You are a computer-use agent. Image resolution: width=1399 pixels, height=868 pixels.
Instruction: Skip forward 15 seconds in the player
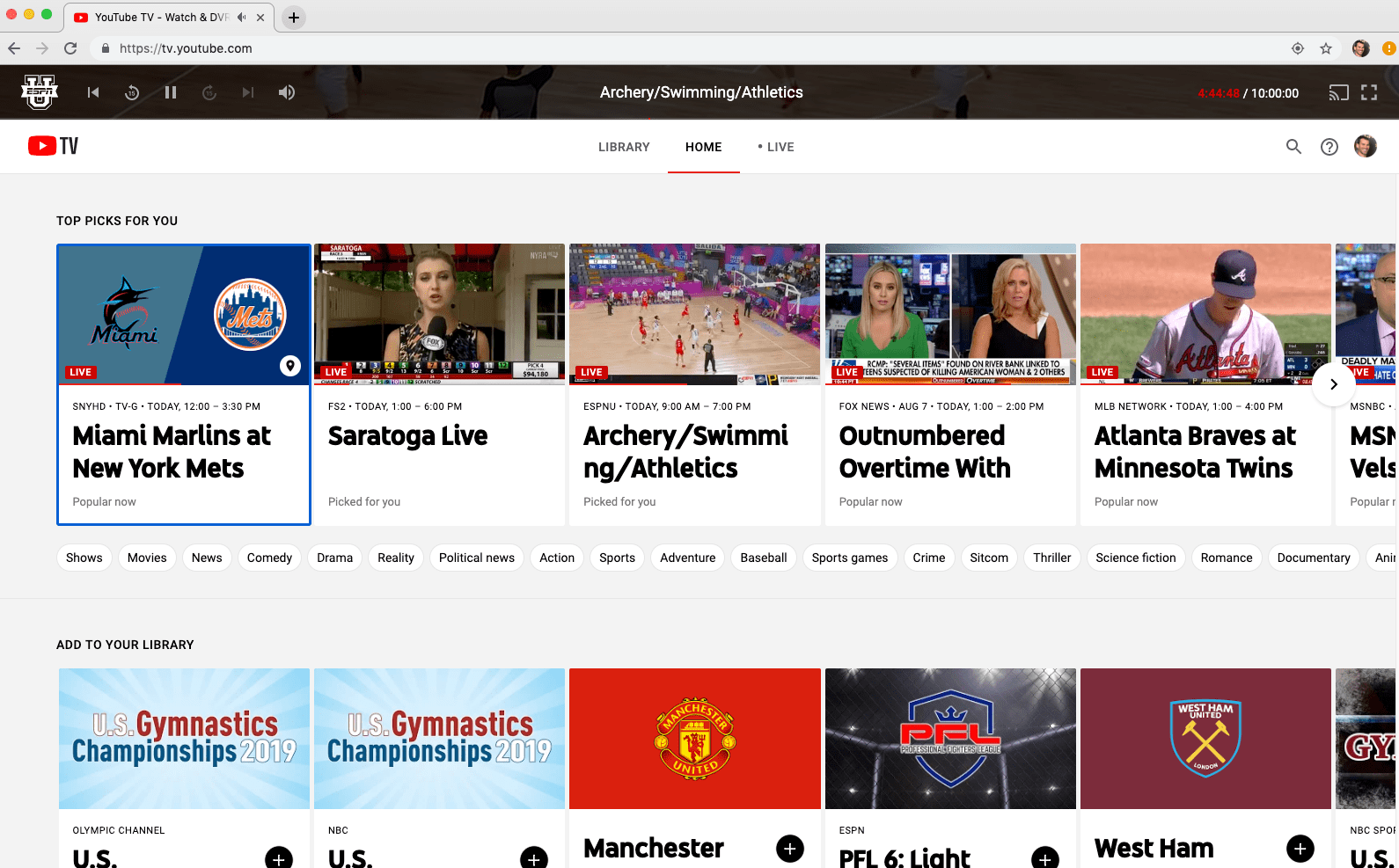point(209,92)
